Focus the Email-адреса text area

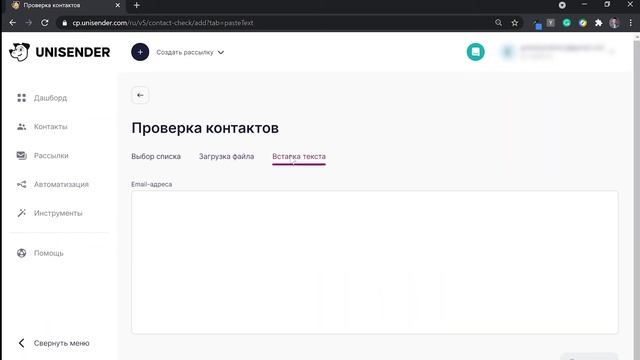click(x=375, y=262)
